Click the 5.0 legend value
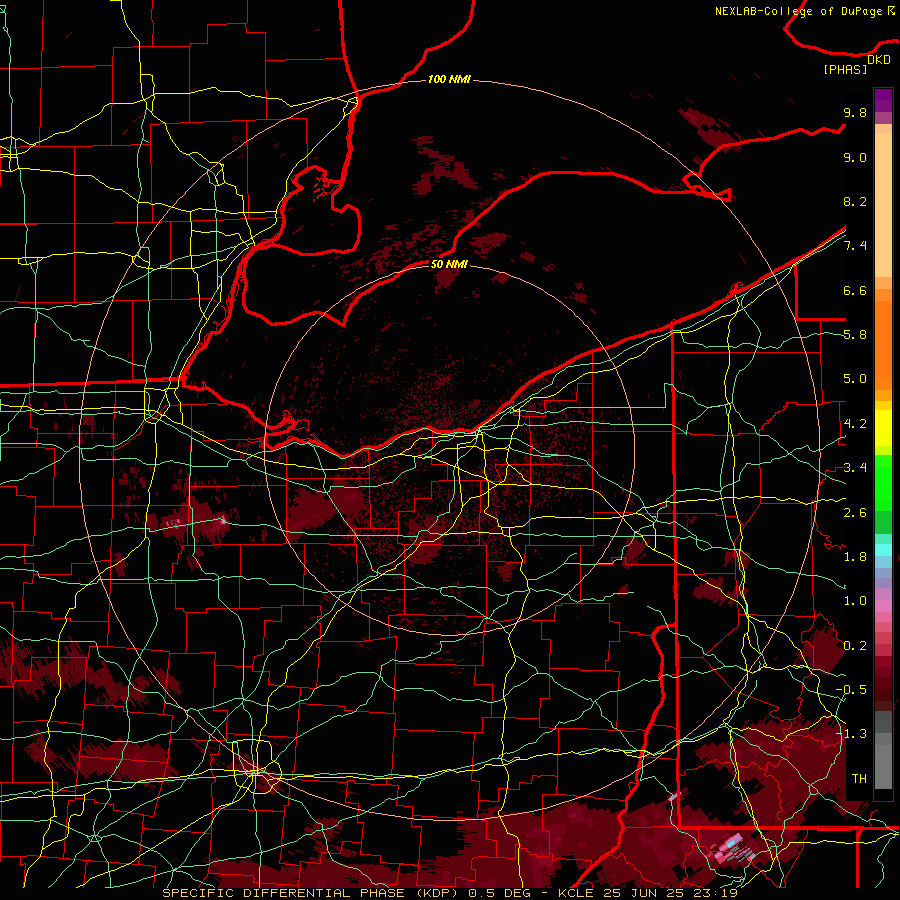Image resolution: width=900 pixels, height=900 pixels. (855, 379)
